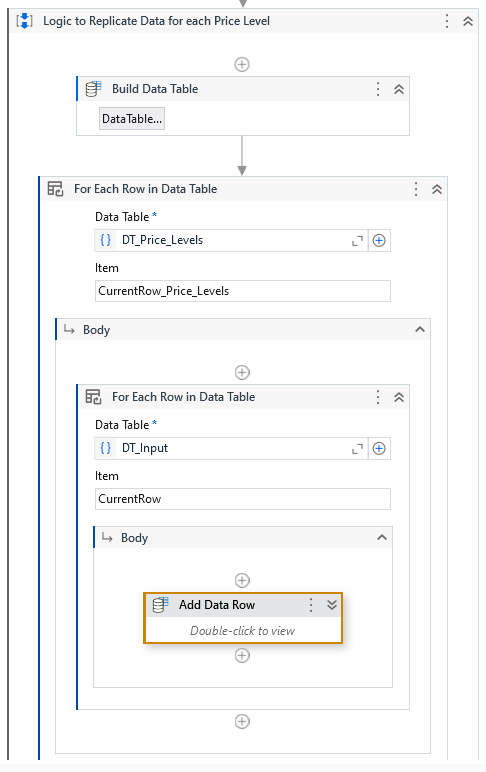
Task: Collapse the inner For Each Row activity
Action: [399, 397]
